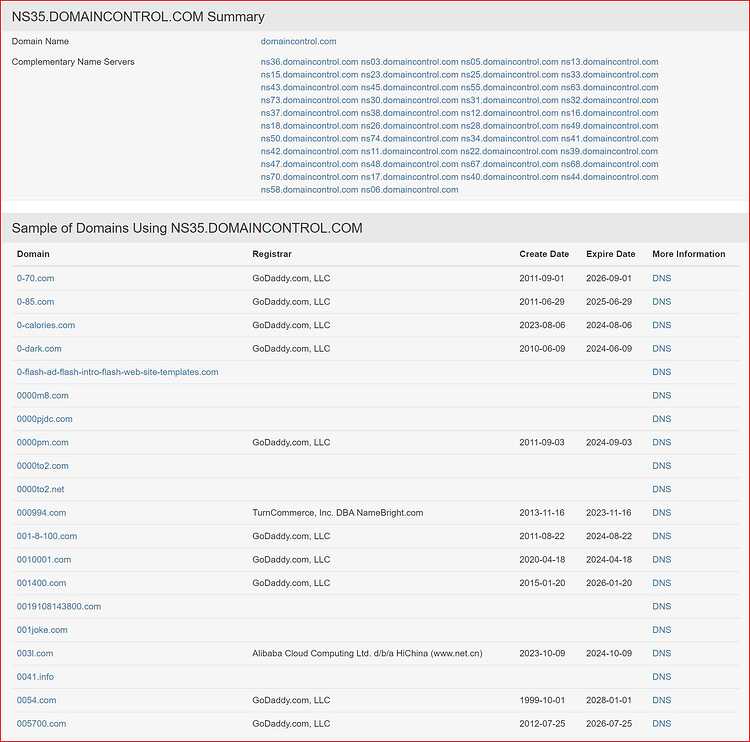Open the 003l.com domain link
The image size is (750, 742).
click(35, 653)
